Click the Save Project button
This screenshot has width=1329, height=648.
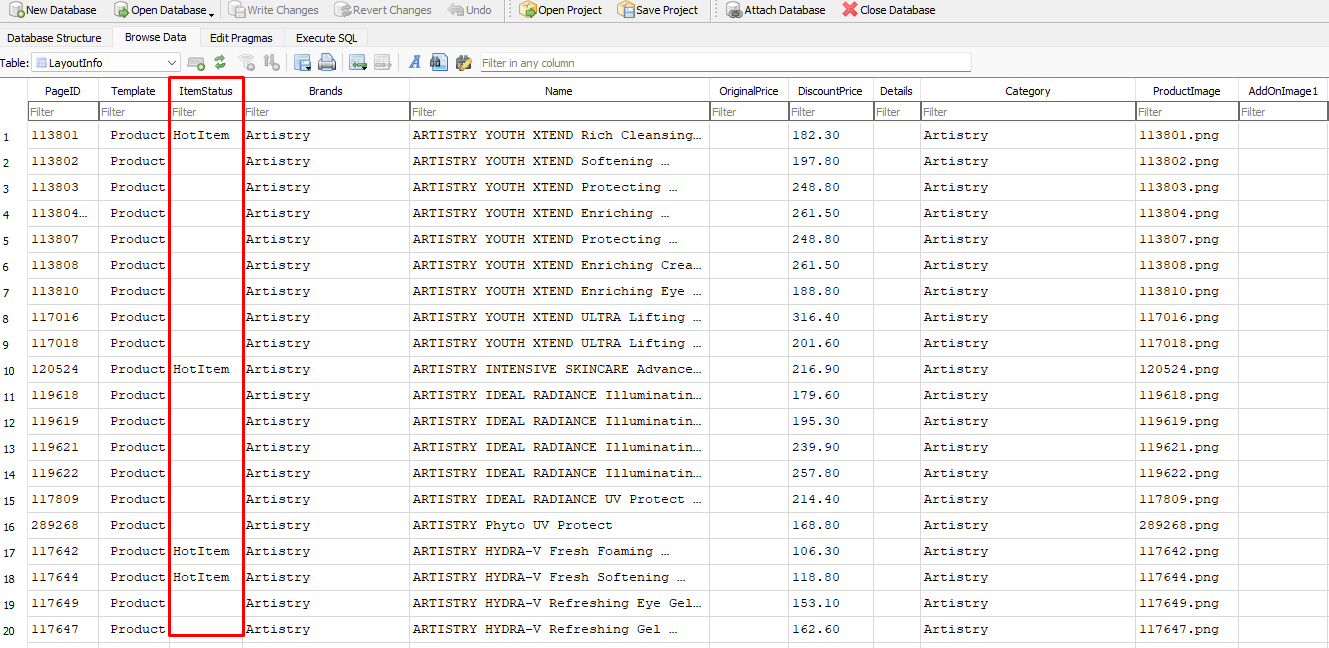click(657, 10)
